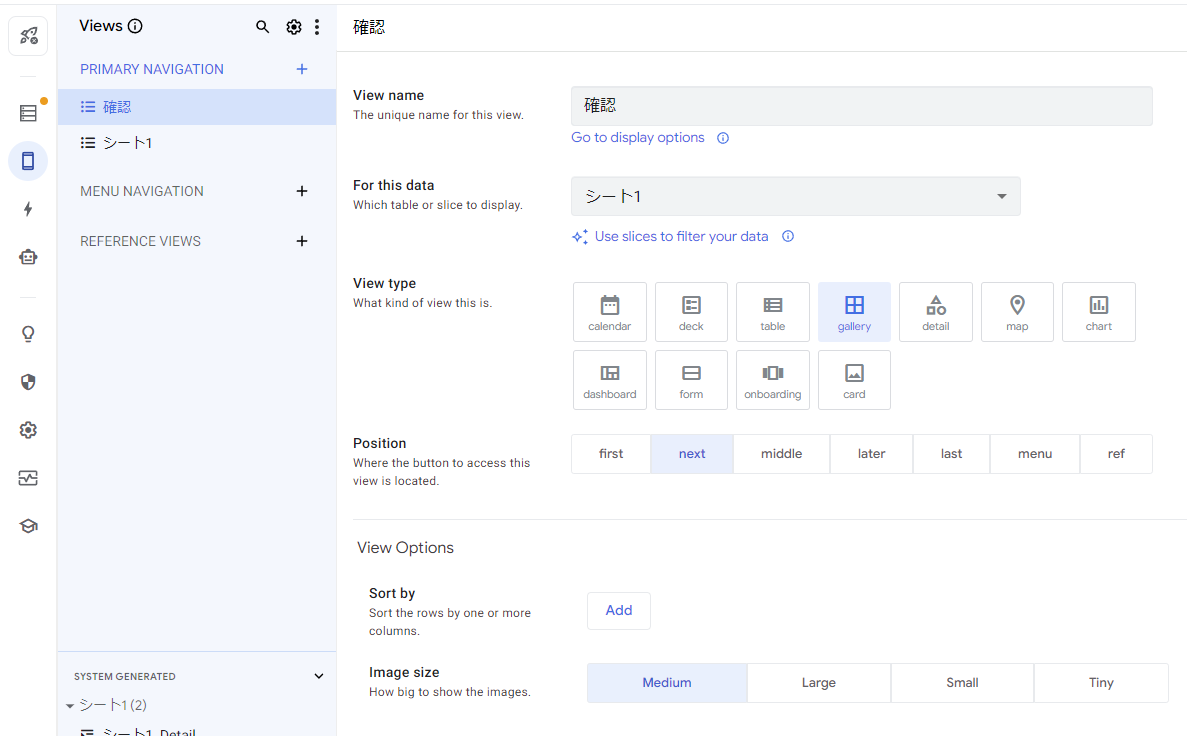The image size is (1187, 736).
Task: Collapse the シート1 (2) tree item
Action: 70,705
